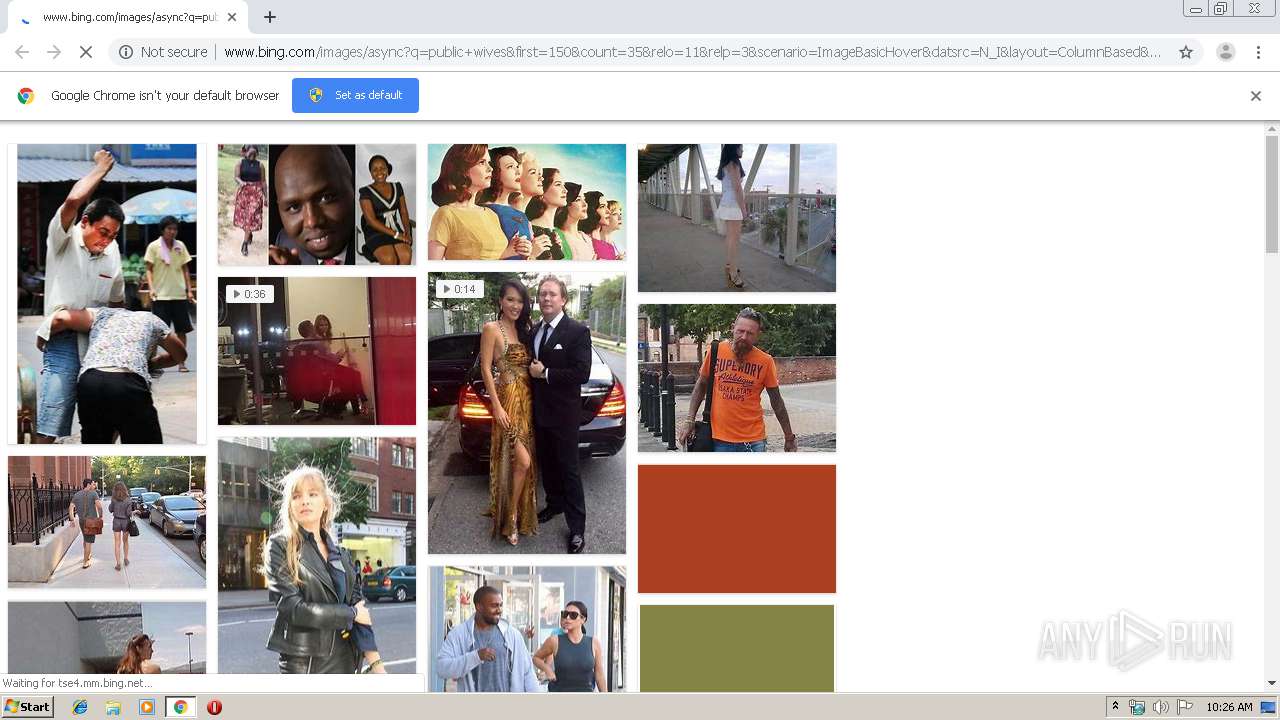Open the Windows Start menu
Image resolution: width=1280 pixels, height=720 pixels.
pos(28,707)
